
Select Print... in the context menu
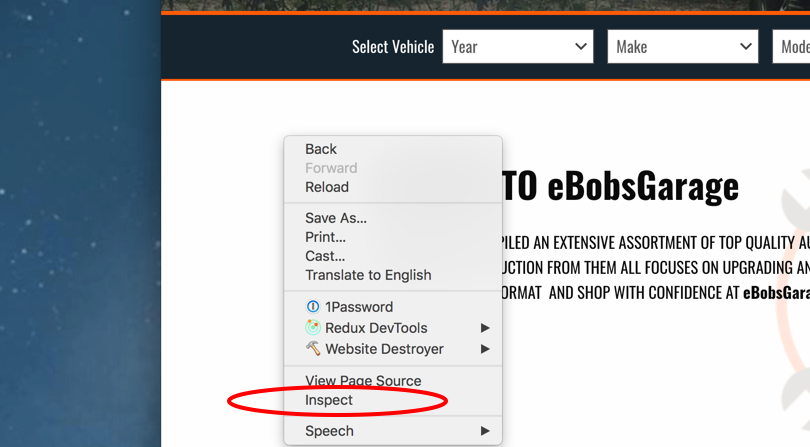click(x=393, y=237)
